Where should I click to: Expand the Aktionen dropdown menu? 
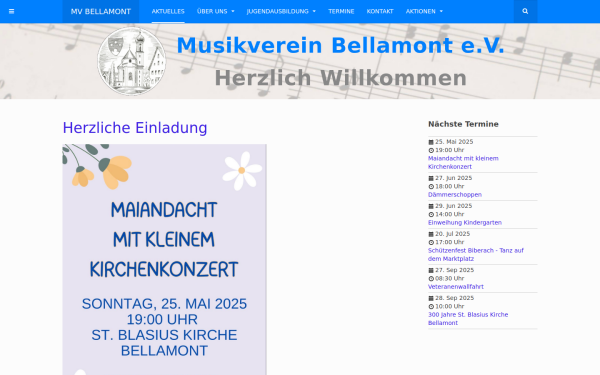(424, 11)
